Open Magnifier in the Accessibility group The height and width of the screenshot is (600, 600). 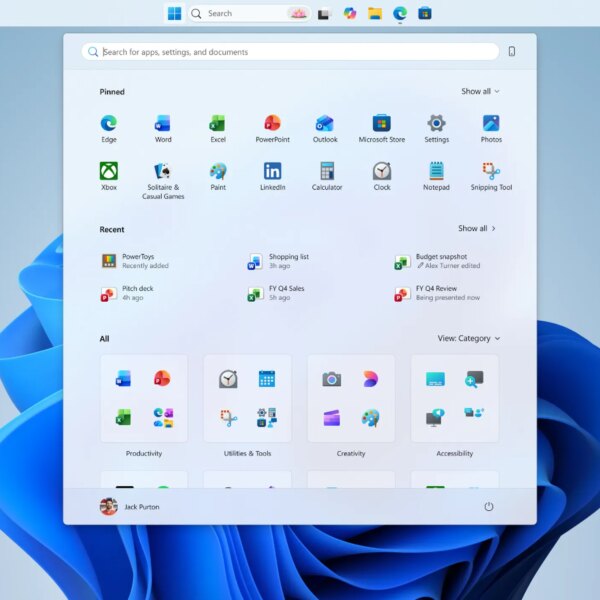click(474, 379)
